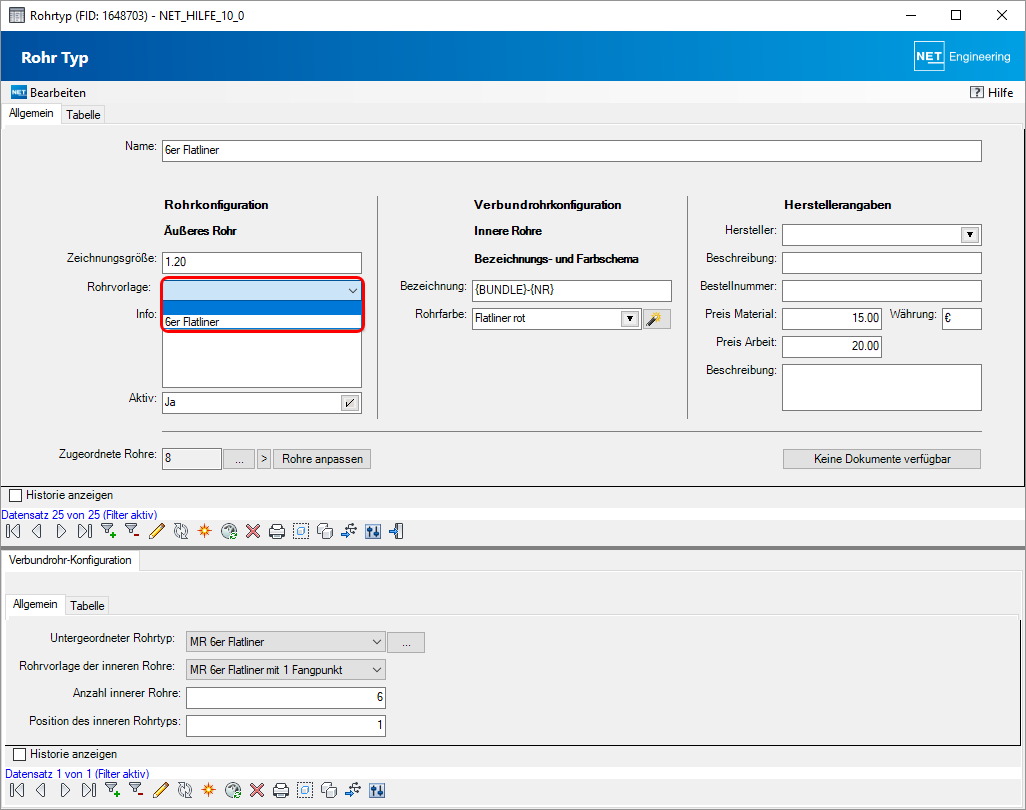1026x810 pixels.
Task: Open Hersteller dropdown arrow
Action: [x=970, y=235]
